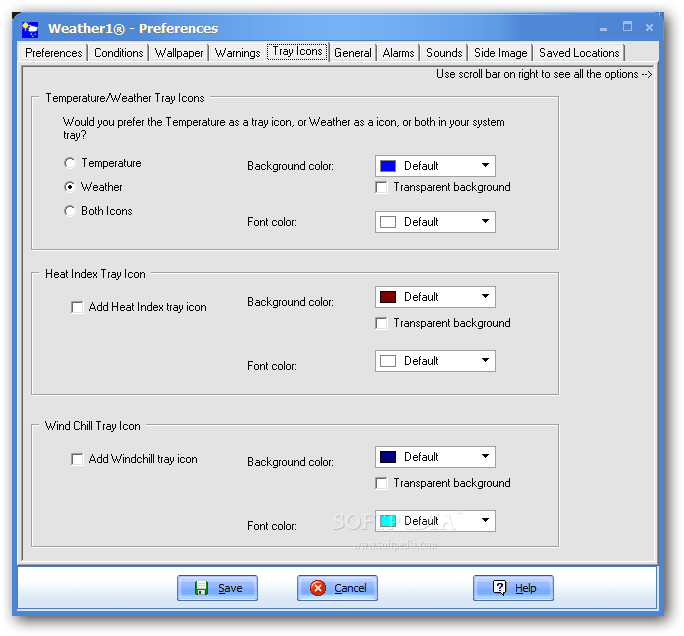
Task: Click the Cancel button
Action: coord(337,588)
